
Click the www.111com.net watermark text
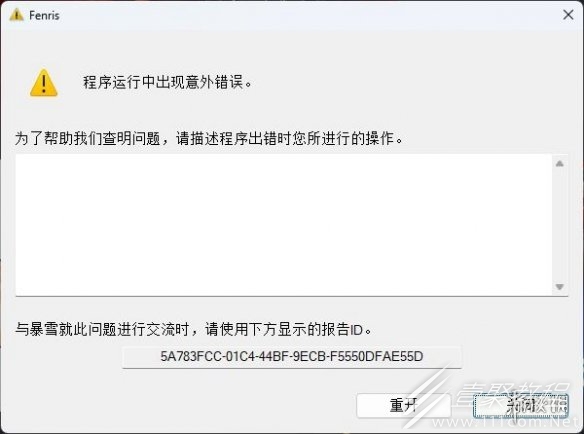[507, 423]
